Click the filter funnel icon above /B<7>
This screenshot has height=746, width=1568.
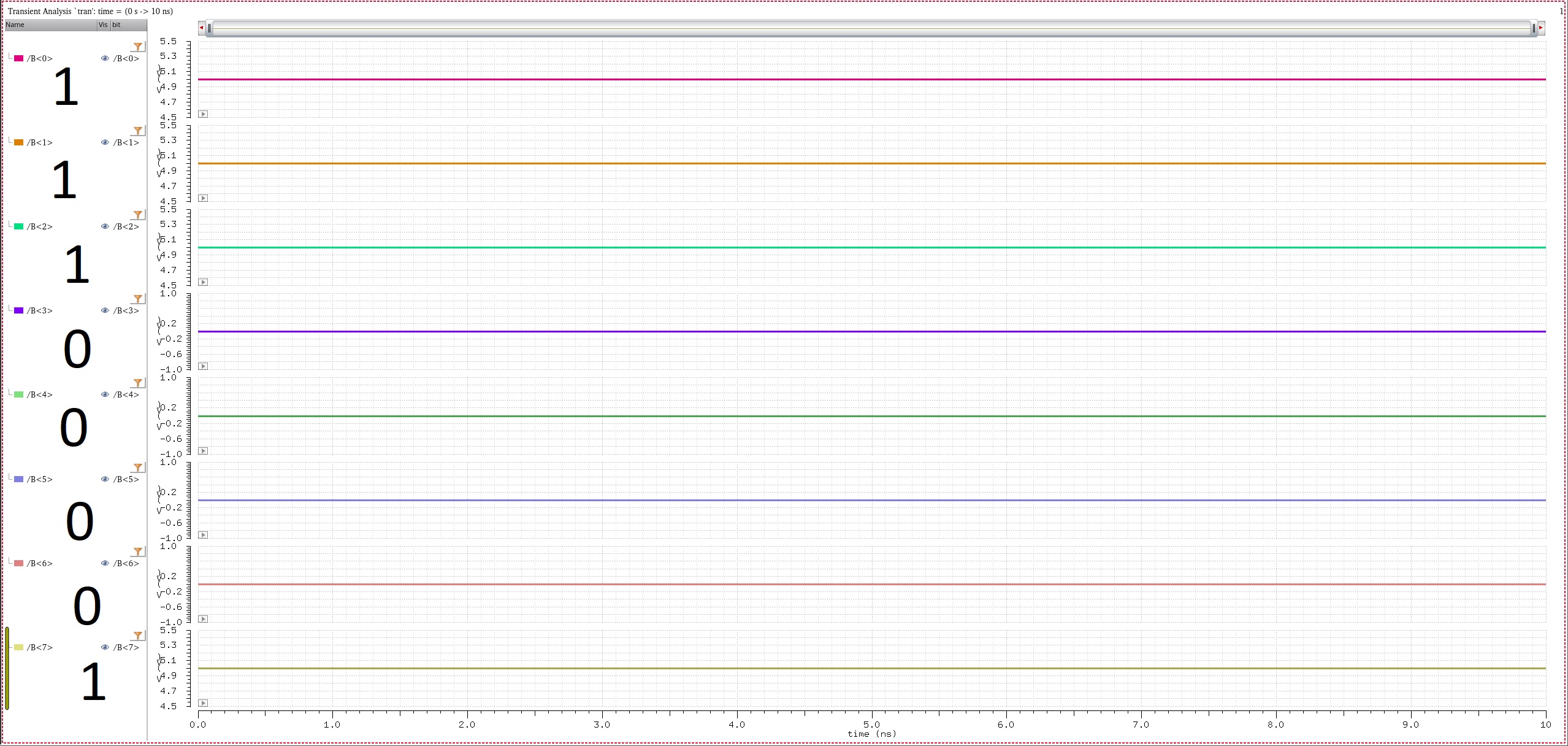(x=138, y=636)
